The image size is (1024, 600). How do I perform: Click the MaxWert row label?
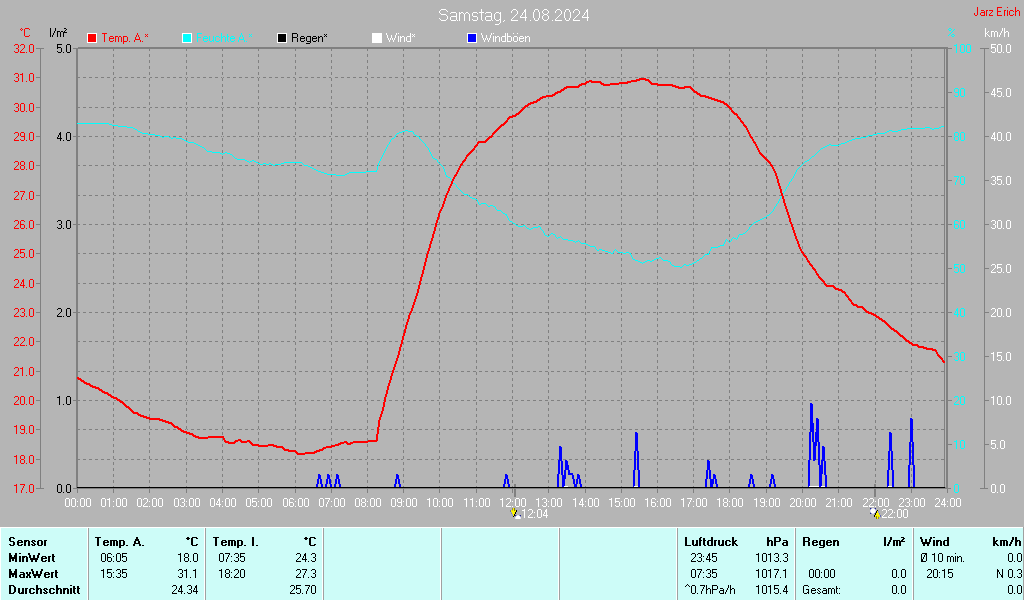tap(32, 574)
